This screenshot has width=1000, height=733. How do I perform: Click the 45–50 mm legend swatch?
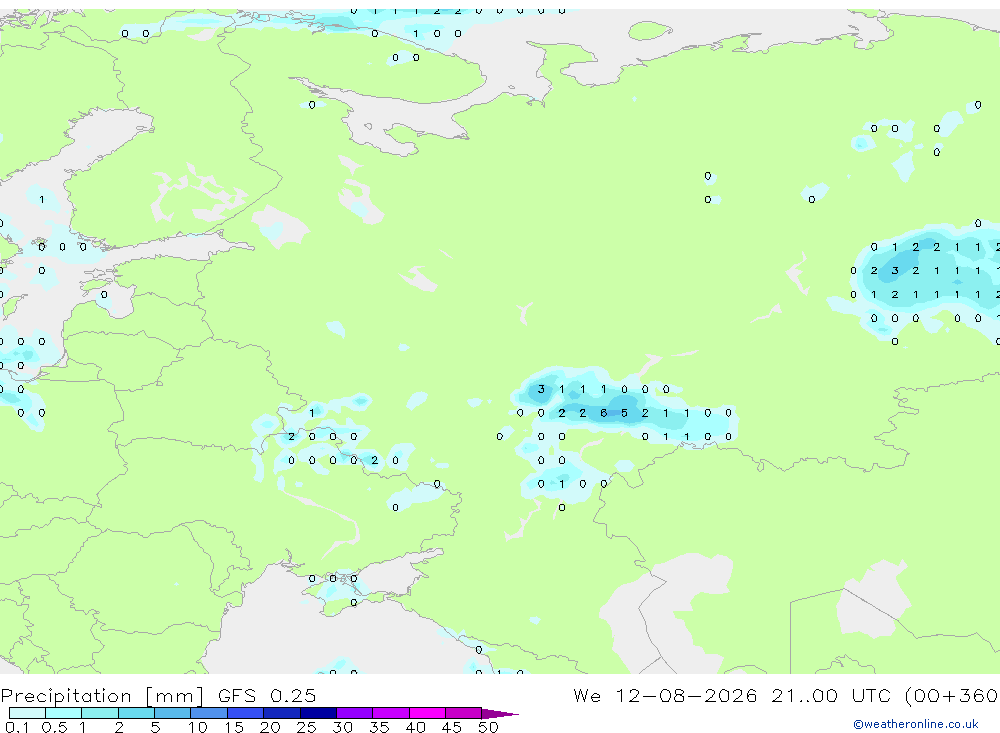coord(463,713)
